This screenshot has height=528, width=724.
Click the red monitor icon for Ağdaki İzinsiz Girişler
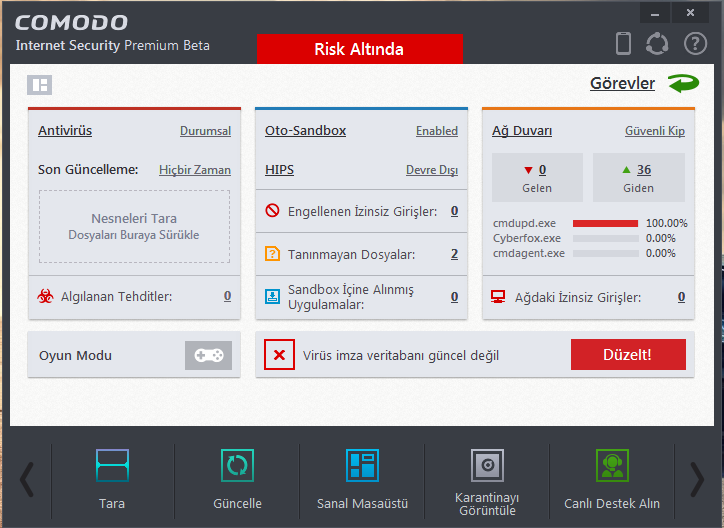pyautogui.click(x=498, y=297)
